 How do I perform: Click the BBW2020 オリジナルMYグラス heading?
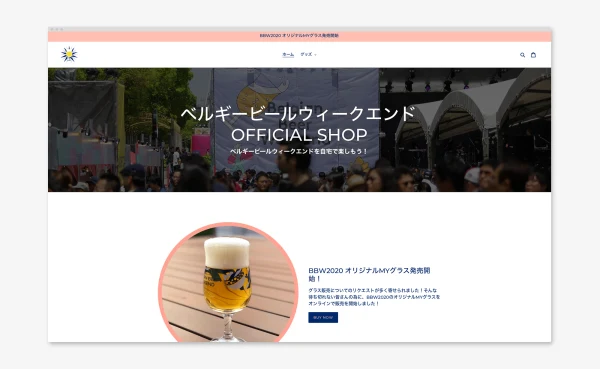coord(369,274)
